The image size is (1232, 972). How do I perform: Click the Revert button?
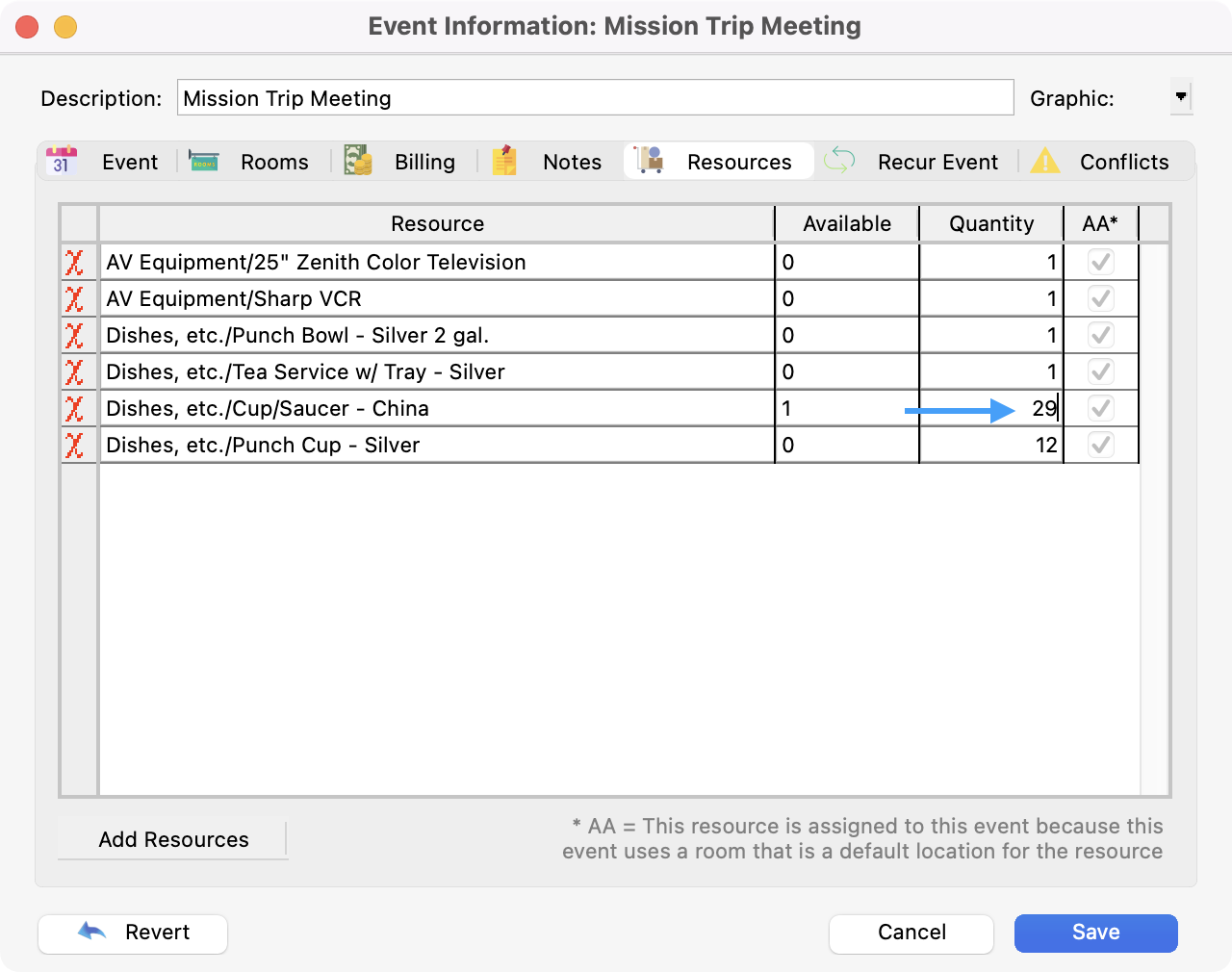pos(133,933)
